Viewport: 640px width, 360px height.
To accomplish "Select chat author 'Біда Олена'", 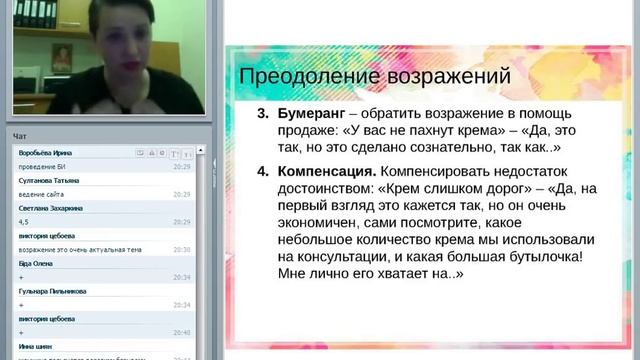I will pos(36,264).
